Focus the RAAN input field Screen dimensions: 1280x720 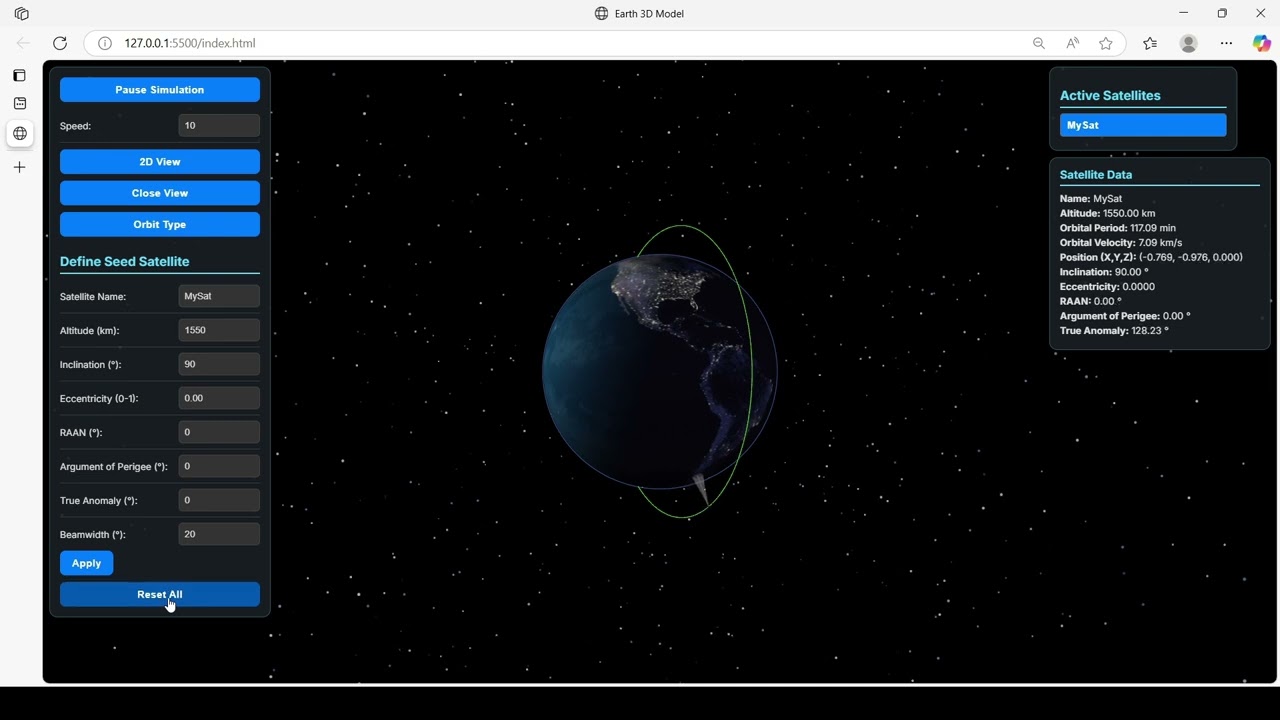219,432
